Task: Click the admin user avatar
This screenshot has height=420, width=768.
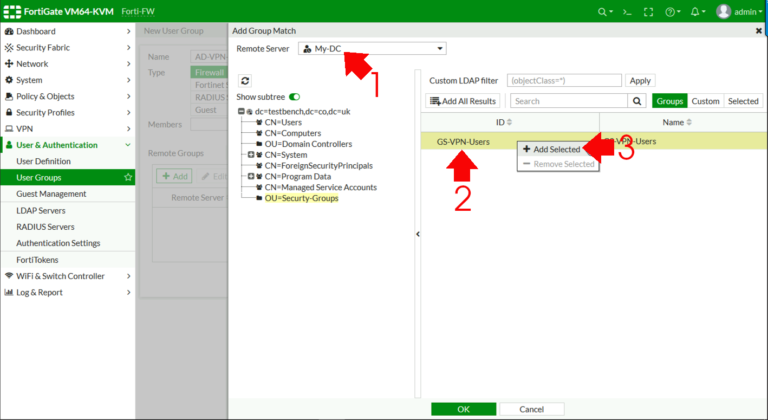Action: click(x=723, y=11)
